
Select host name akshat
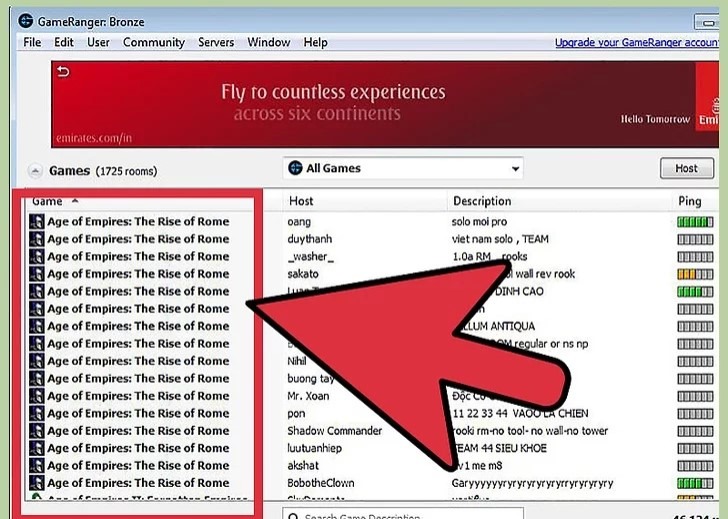tap(303, 466)
